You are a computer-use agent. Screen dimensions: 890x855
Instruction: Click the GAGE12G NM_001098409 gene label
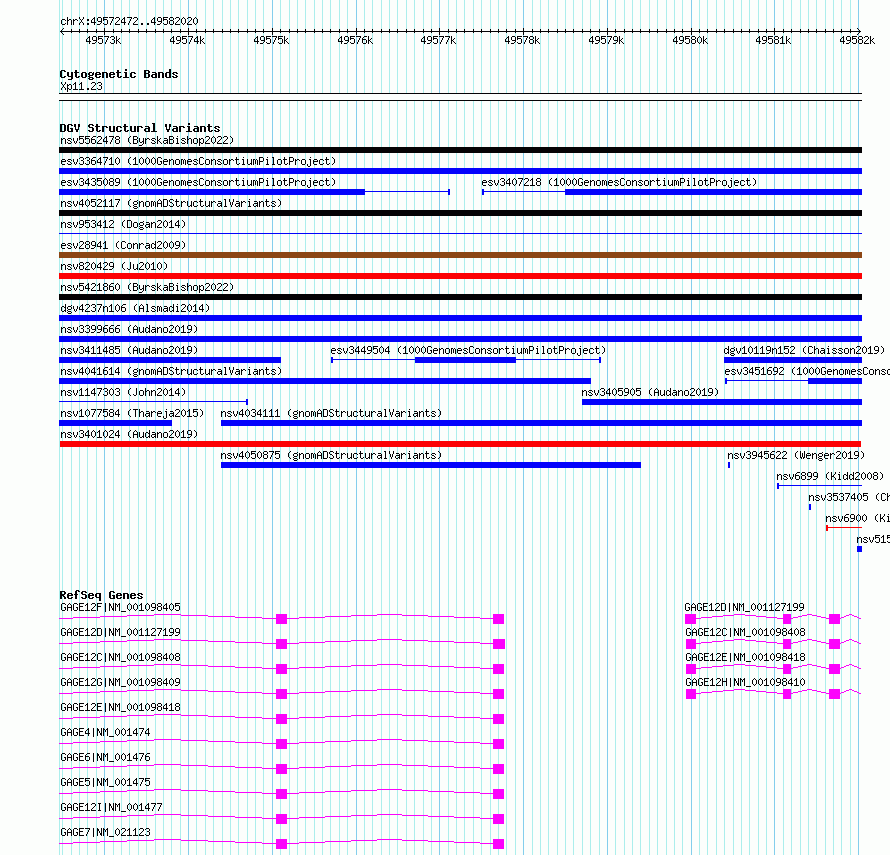pos(120,682)
